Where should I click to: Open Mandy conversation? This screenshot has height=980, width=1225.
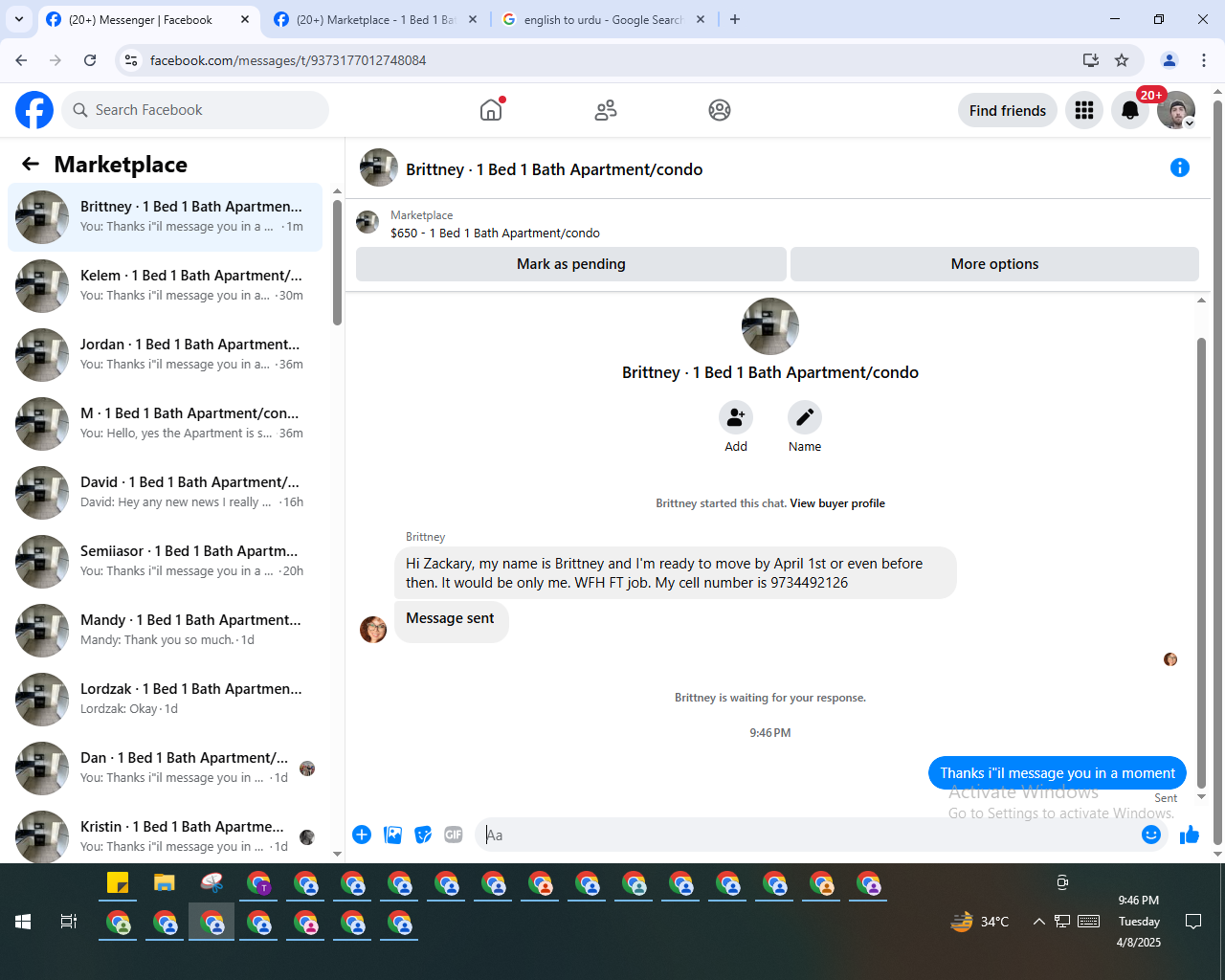pyautogui.click(x=166, y=631)
